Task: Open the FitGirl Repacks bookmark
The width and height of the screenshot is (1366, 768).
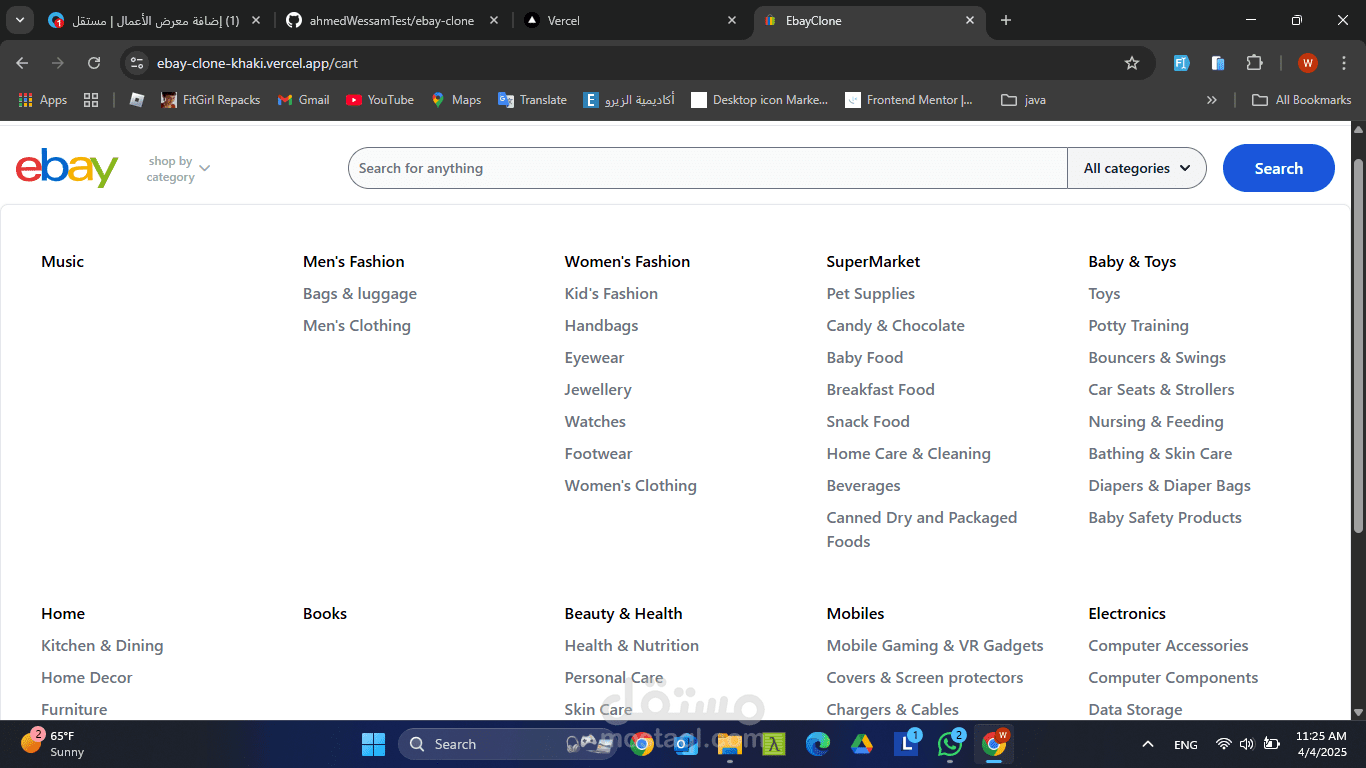Action: pos(210,100)
